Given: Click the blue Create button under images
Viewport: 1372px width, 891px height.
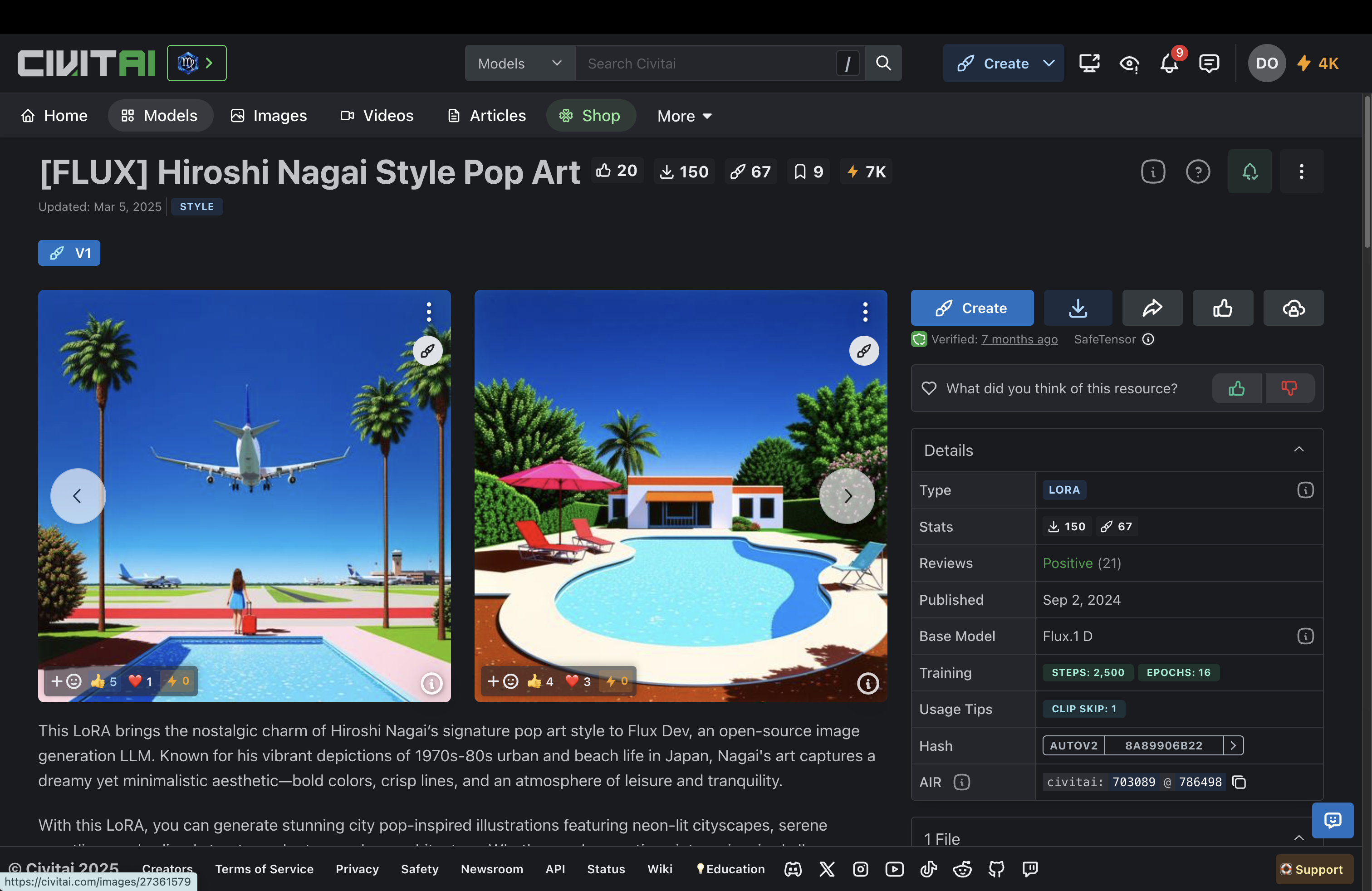Looking at the screenshot, I should (x=971, y=308).
